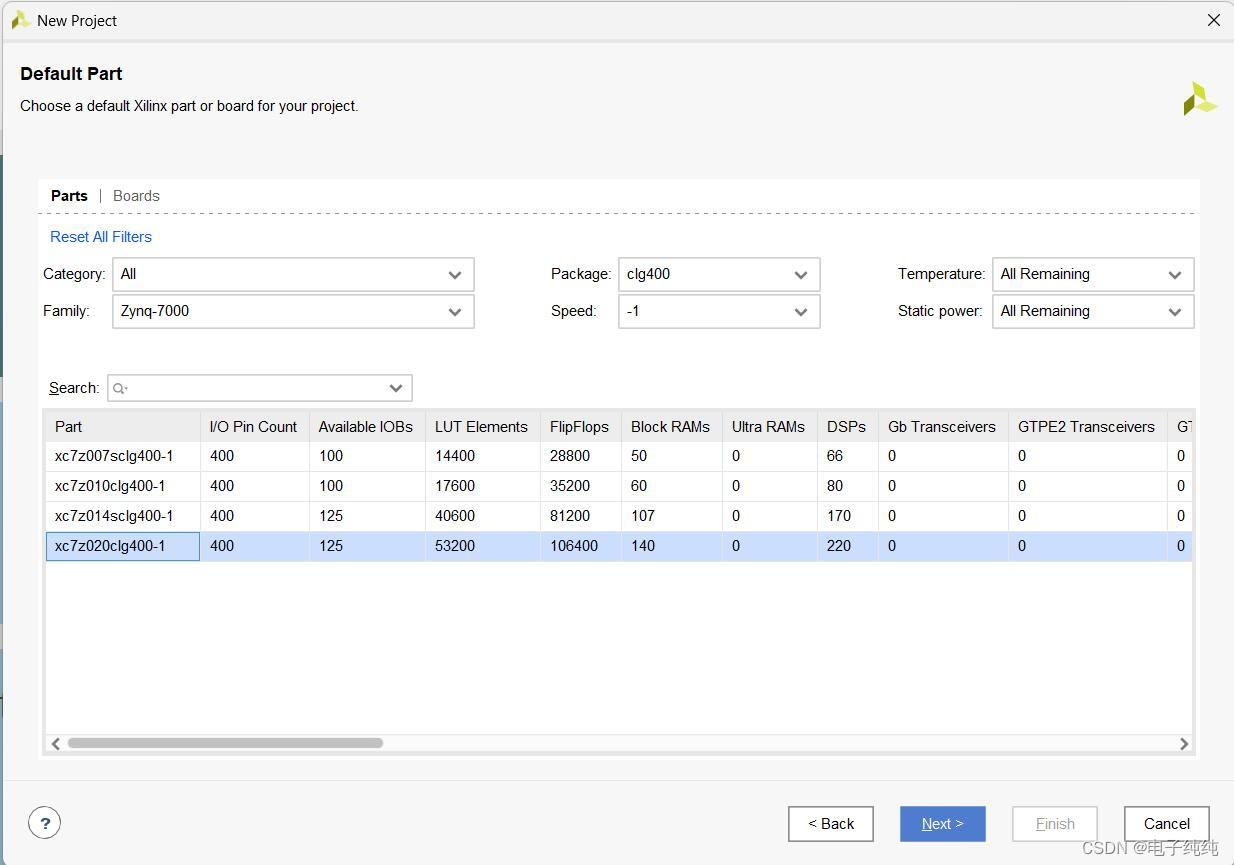Sort by Ultra RAMs column header

click(x=770, y=427)
